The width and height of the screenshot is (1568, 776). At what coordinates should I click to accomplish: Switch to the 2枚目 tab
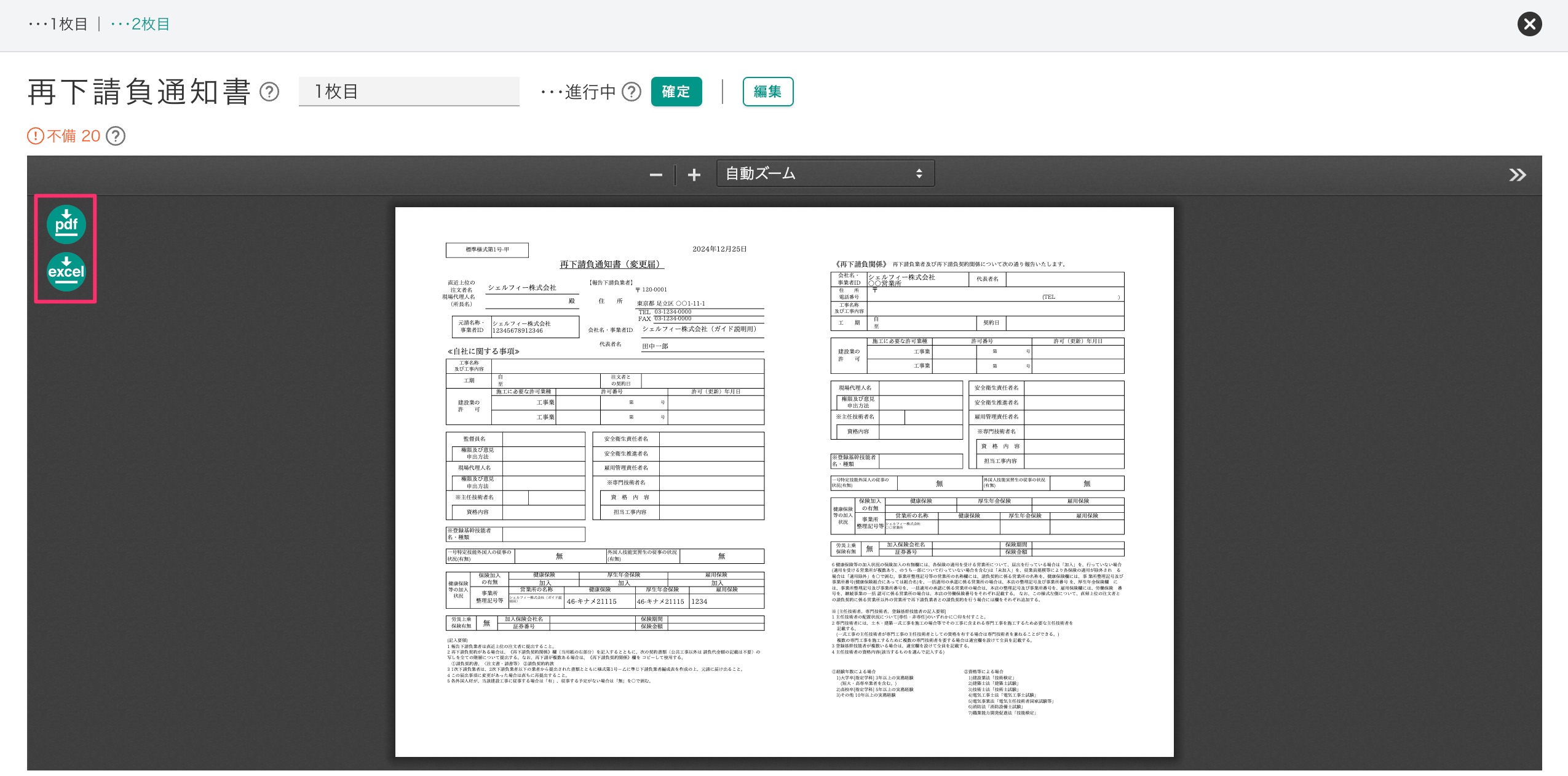[x=140, y=24]
